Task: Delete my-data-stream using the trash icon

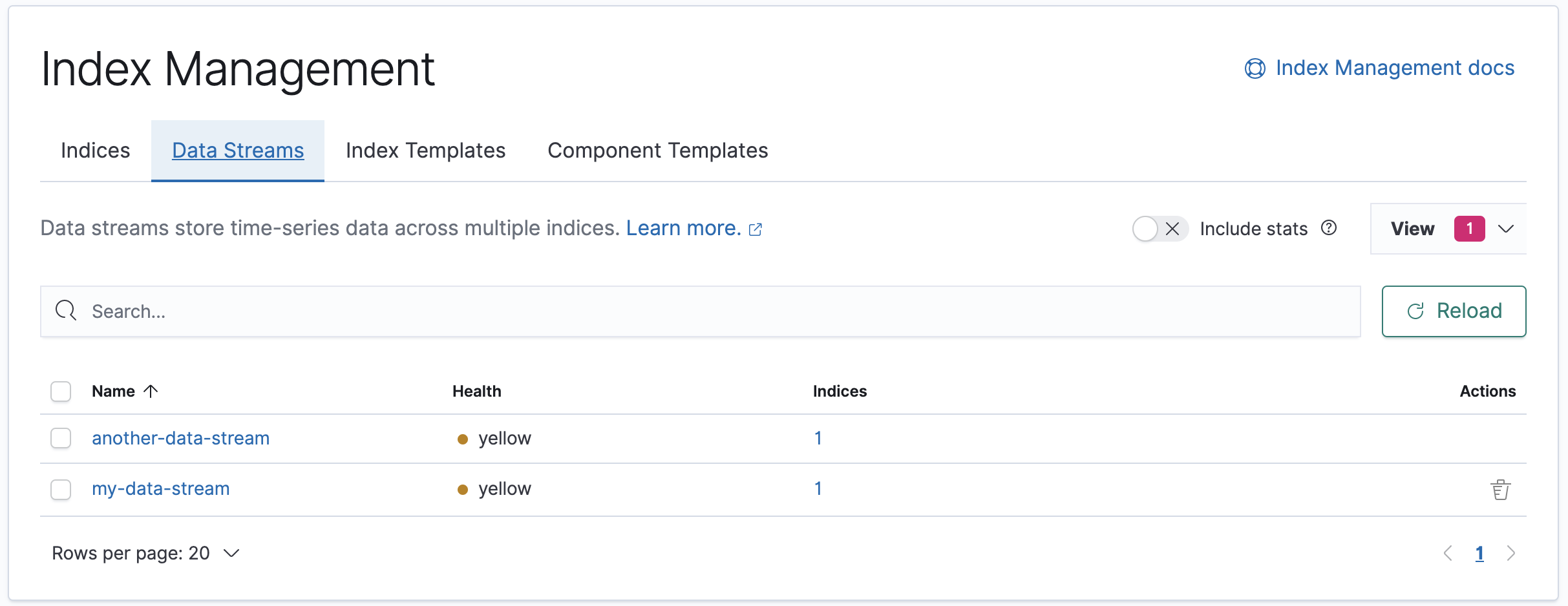Action: 1500,489
